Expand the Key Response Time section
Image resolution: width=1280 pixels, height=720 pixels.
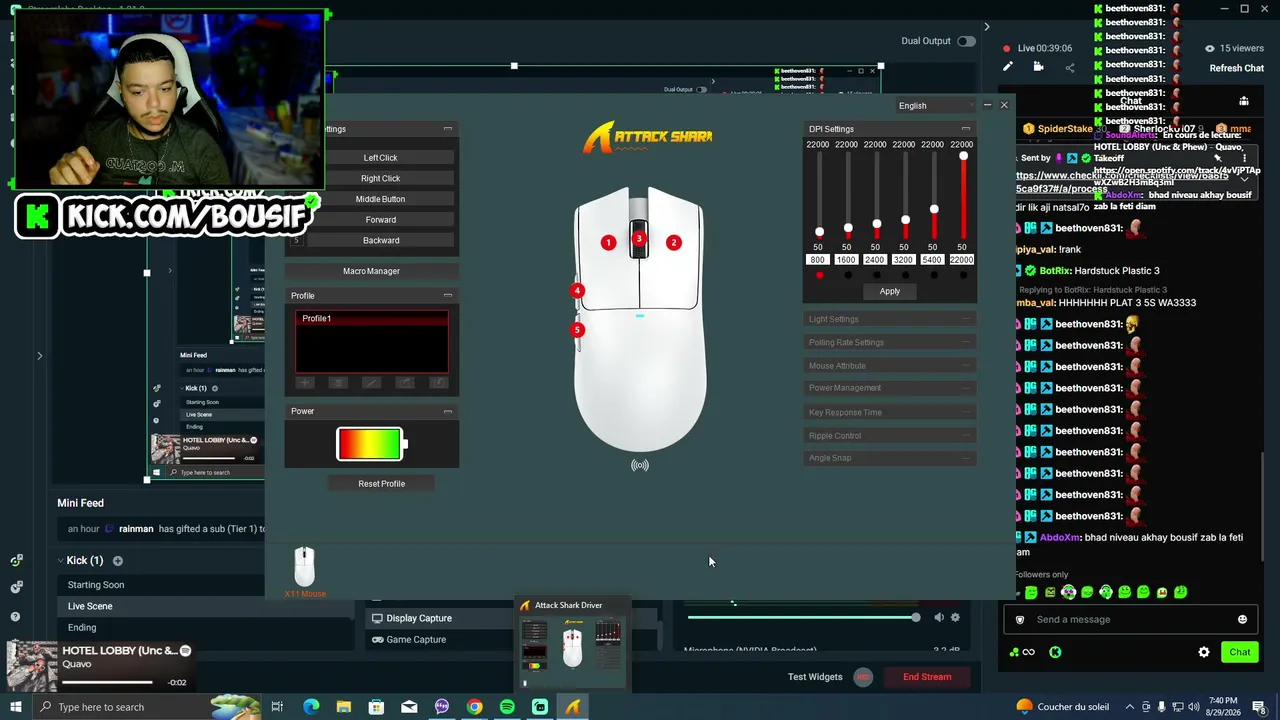pyautogui.click(x=890, y=412)
